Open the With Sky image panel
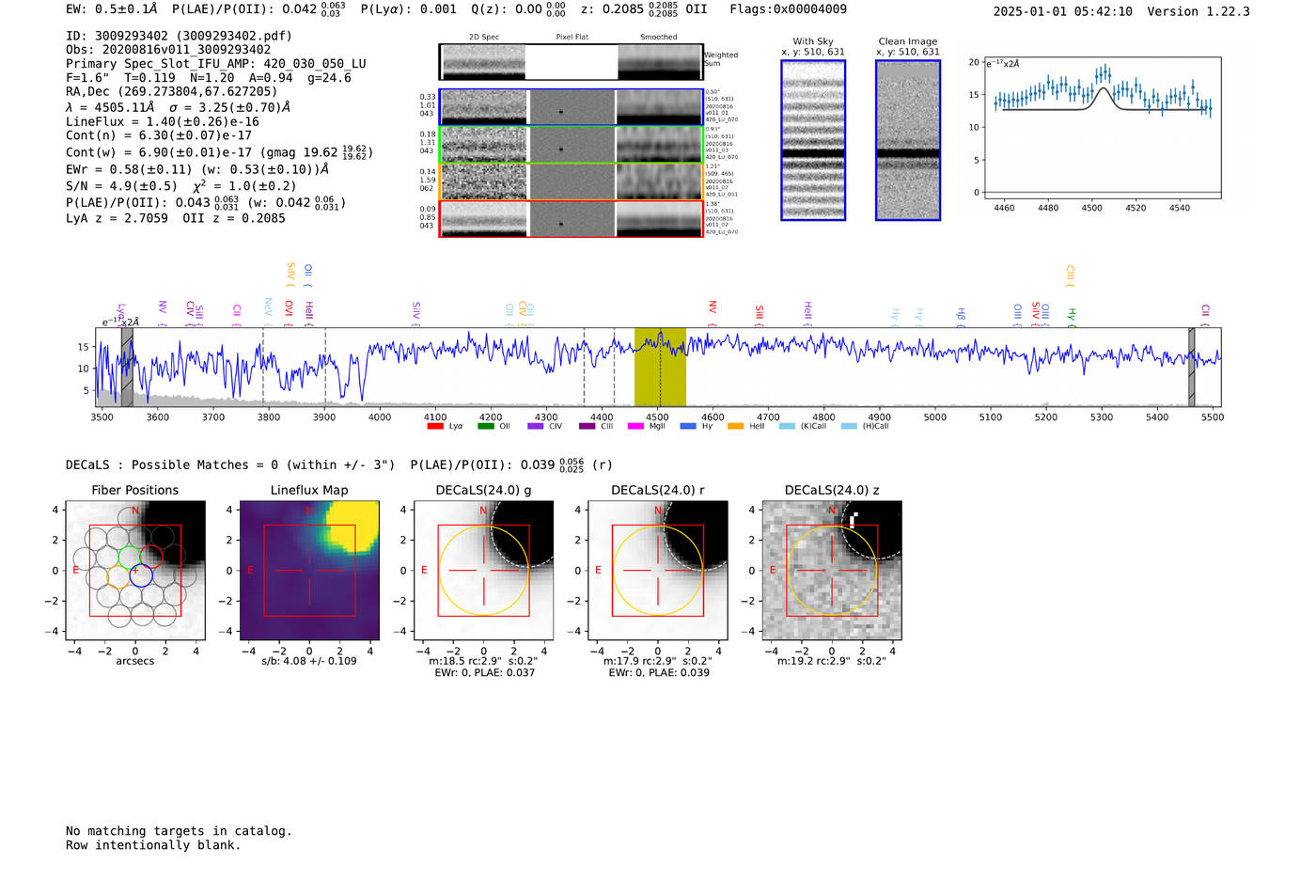This screenshot has width=1316, height=896. tap(813, 140)
